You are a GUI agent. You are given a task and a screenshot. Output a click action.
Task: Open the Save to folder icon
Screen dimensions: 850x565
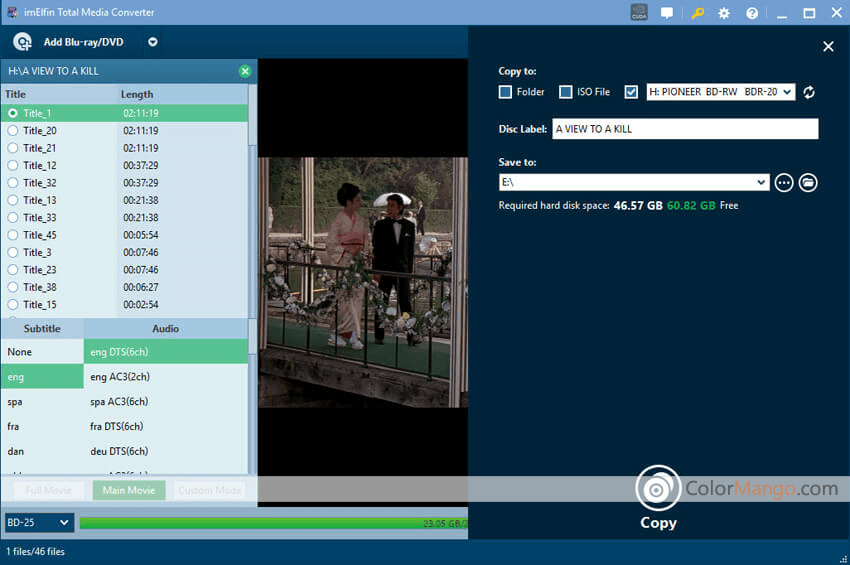pyautogui.click(x=809, y=182)
